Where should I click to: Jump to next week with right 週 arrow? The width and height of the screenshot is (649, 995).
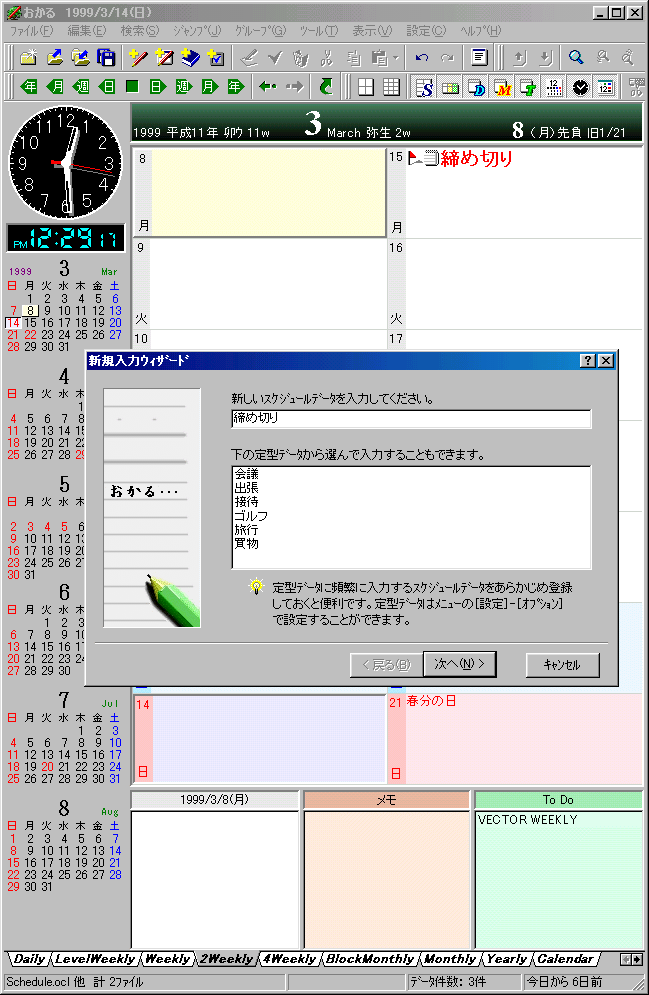pos(184,87)
